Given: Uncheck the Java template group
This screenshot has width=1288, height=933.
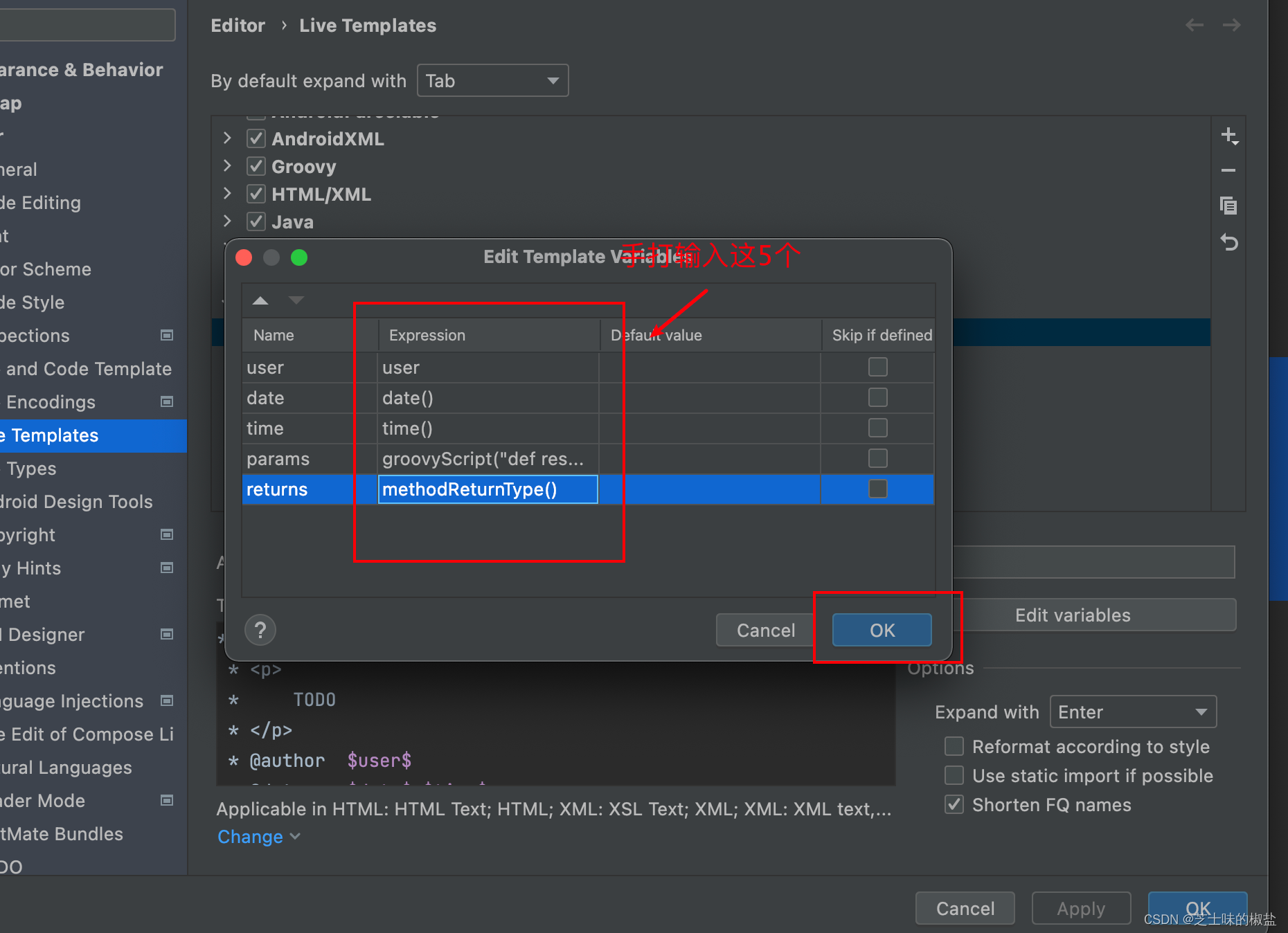Looking at the screenshot, I should [256, 221].
